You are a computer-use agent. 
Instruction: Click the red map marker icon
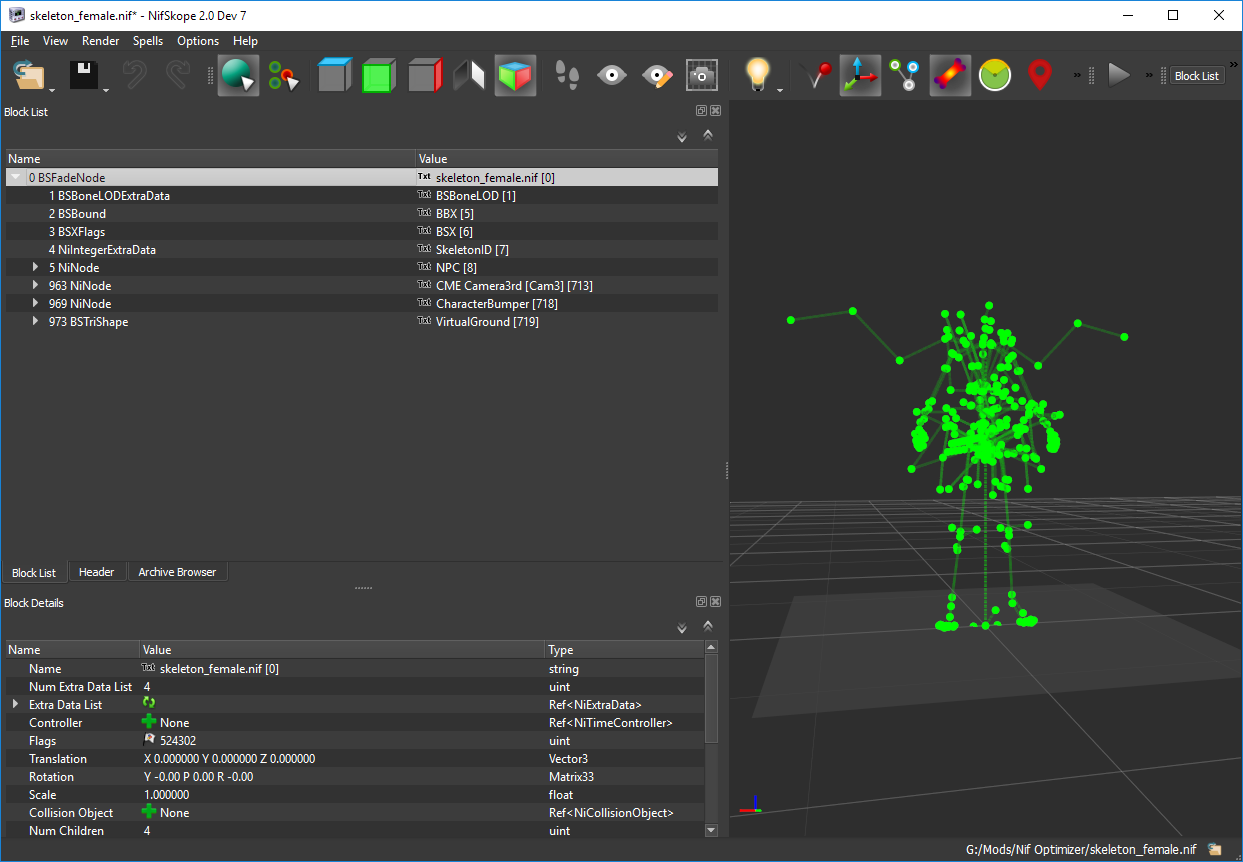click(1041, 76)
